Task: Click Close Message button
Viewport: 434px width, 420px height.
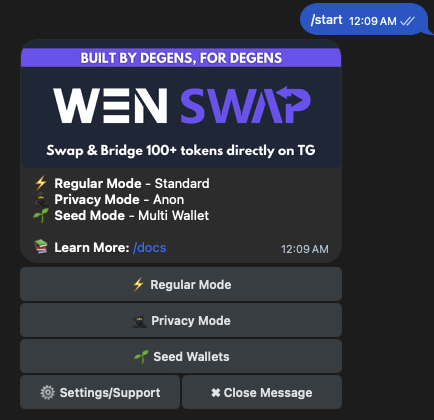Action: (262, 392)
